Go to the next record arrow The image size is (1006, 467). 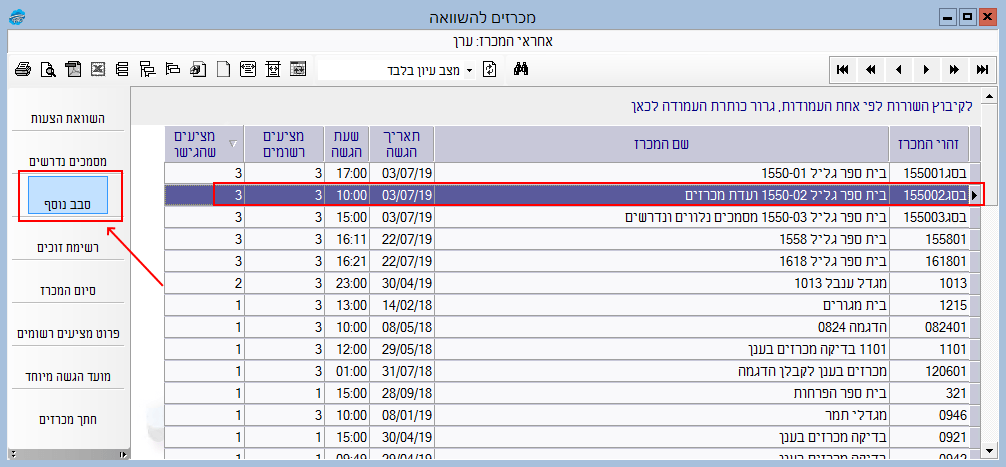[x=927, y=69]
